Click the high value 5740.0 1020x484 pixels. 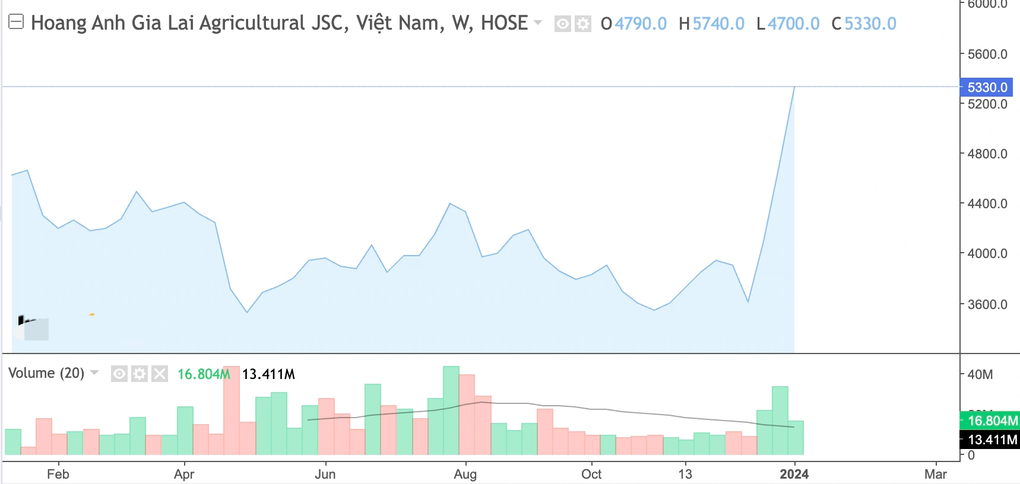[x=719, y=24]
